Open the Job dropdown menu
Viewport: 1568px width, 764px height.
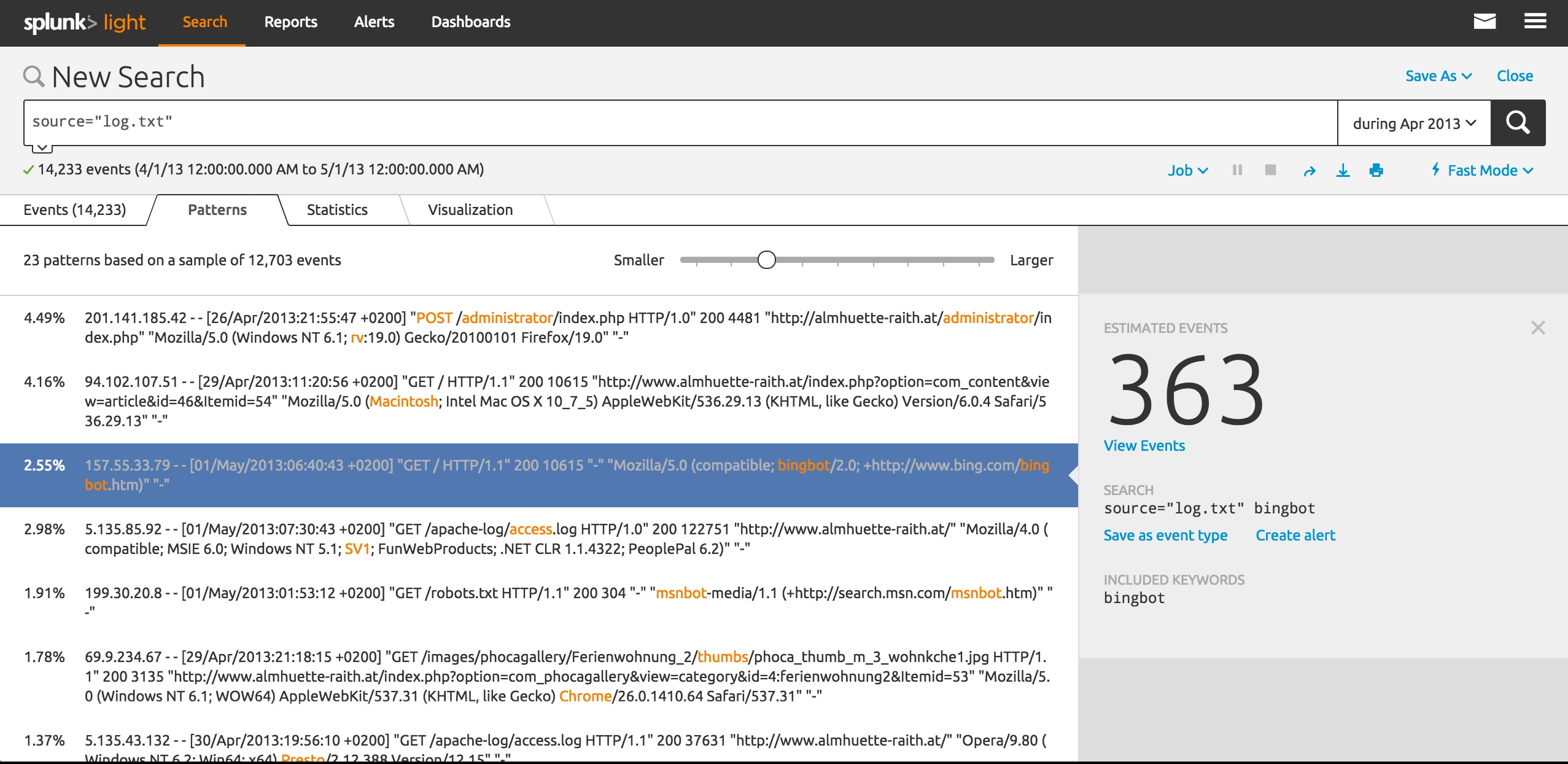1187,171
